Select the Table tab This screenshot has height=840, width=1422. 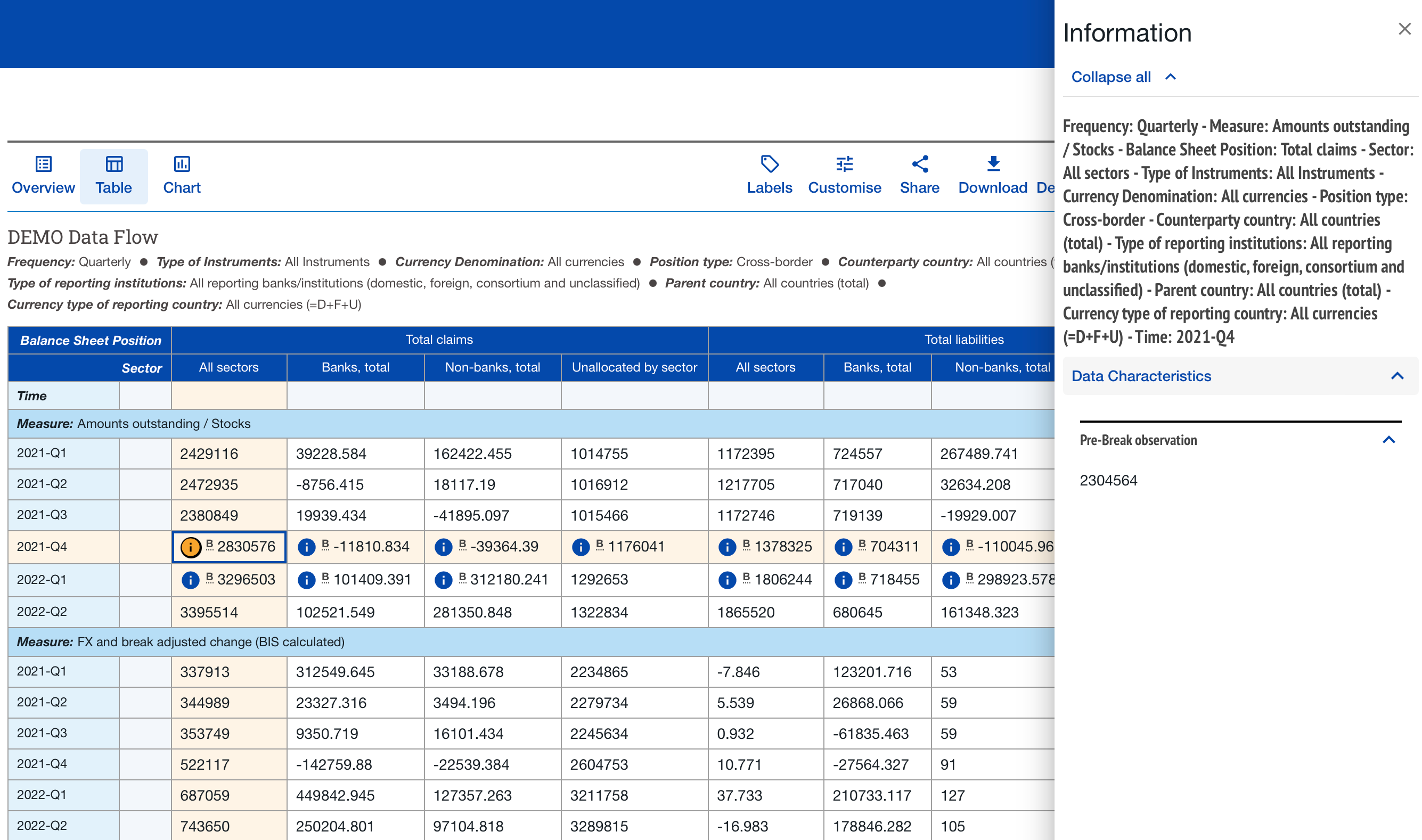tap(114, 176)
